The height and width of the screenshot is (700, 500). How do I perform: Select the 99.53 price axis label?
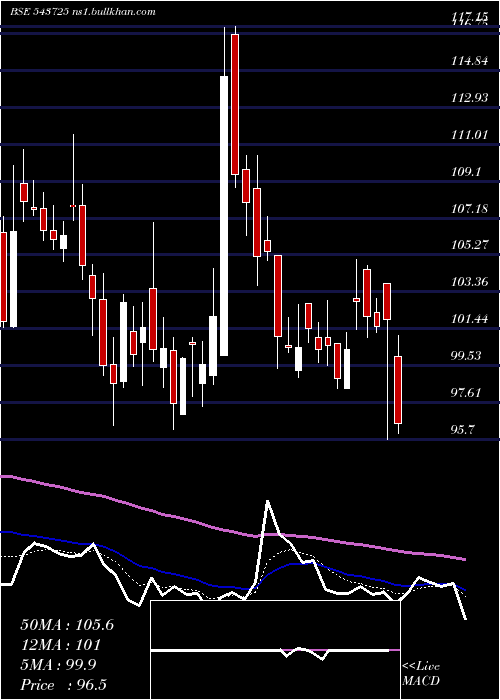[x=467, y=356]
